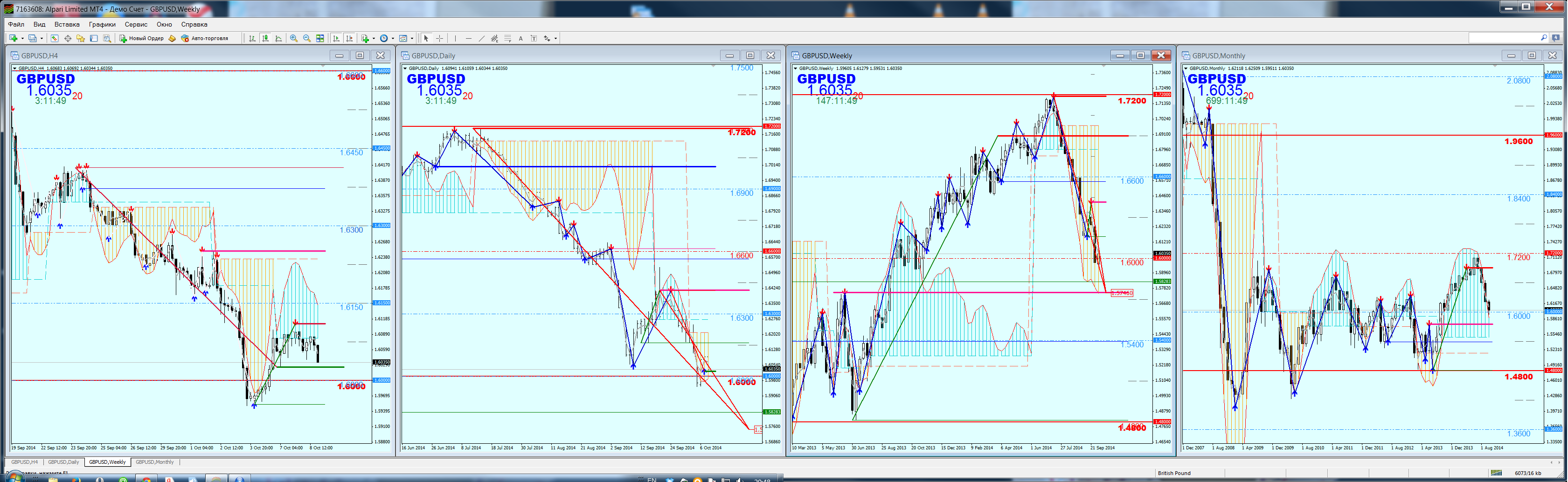Select the arrows objects tool

(547, 38)
